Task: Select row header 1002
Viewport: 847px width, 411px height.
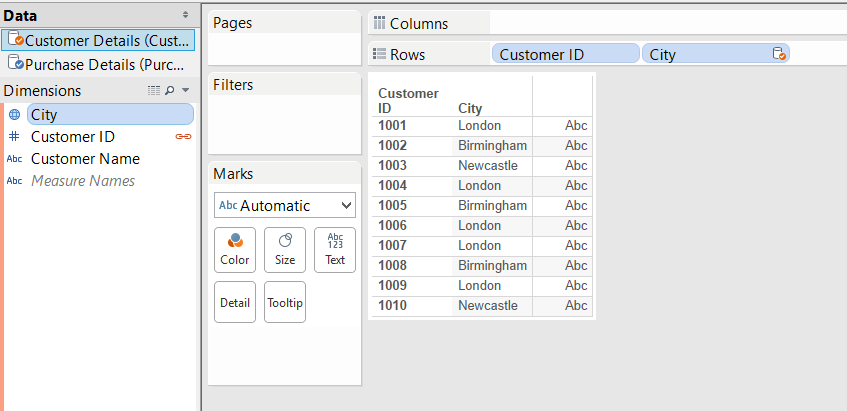Action: coord(392,146)
